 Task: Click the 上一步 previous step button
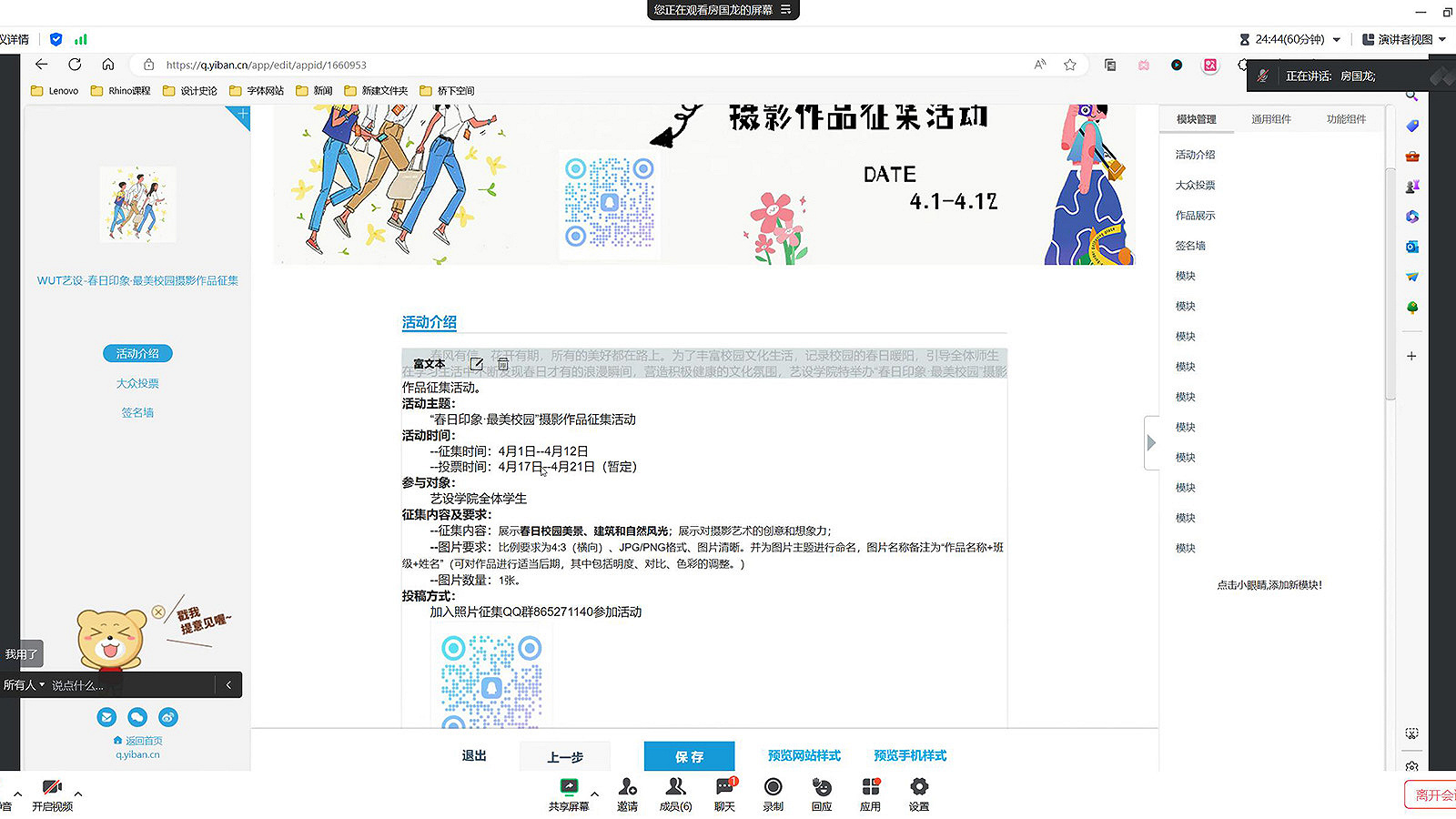565,756
